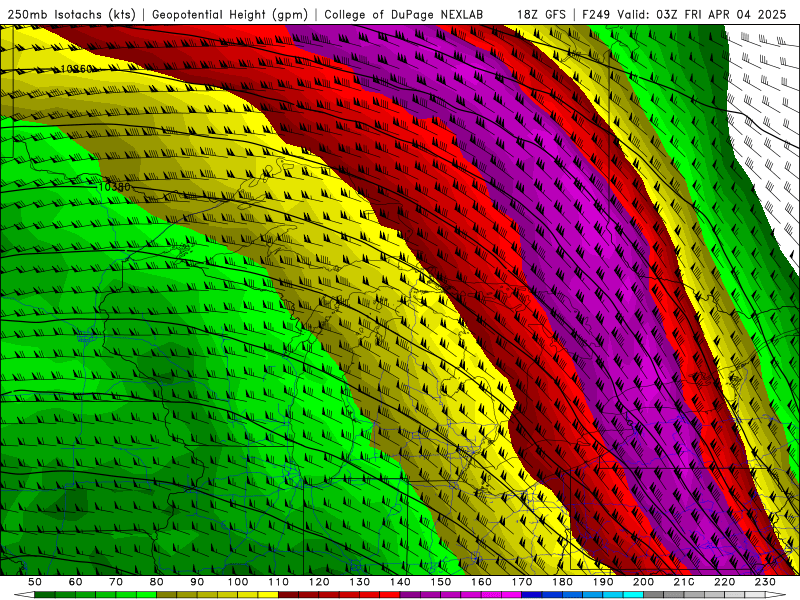Image resolution: width=800 pixels, height=600 pixels.
Task: Click the 100 value on the color scale
Action: pyautogui.click(x=238, y=582)
